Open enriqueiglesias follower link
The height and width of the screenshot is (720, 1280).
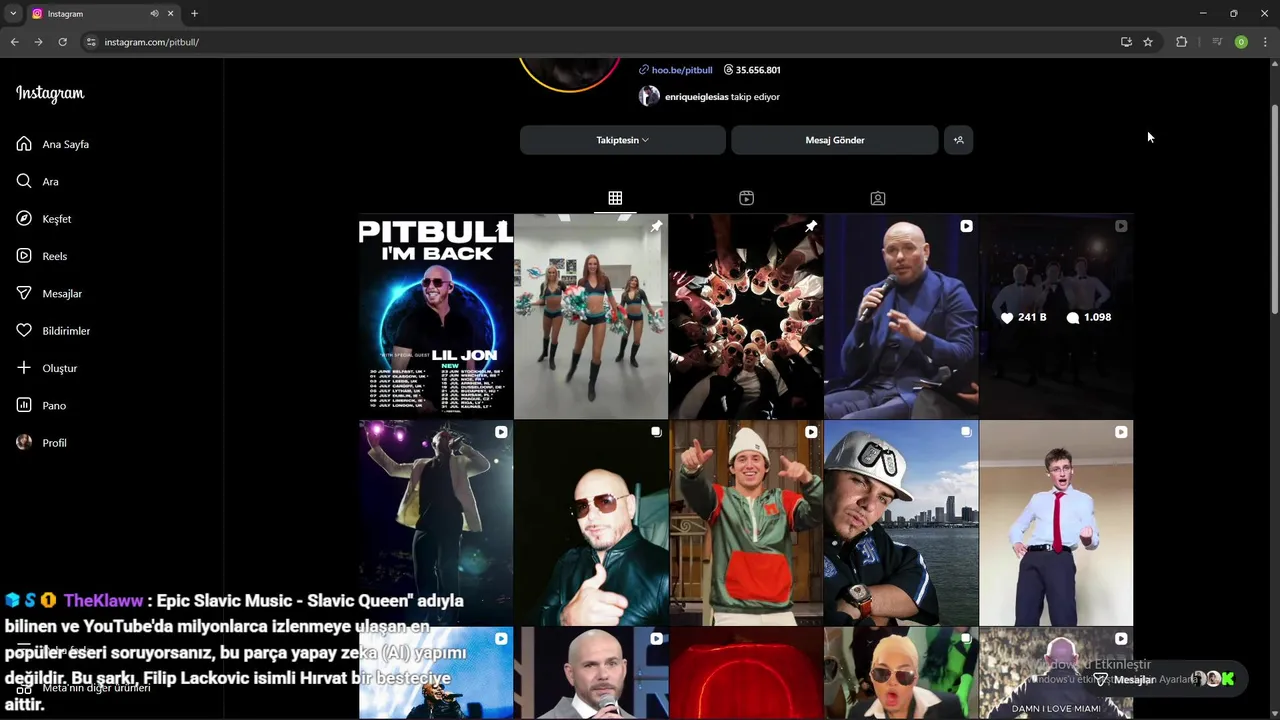point(696,97)
